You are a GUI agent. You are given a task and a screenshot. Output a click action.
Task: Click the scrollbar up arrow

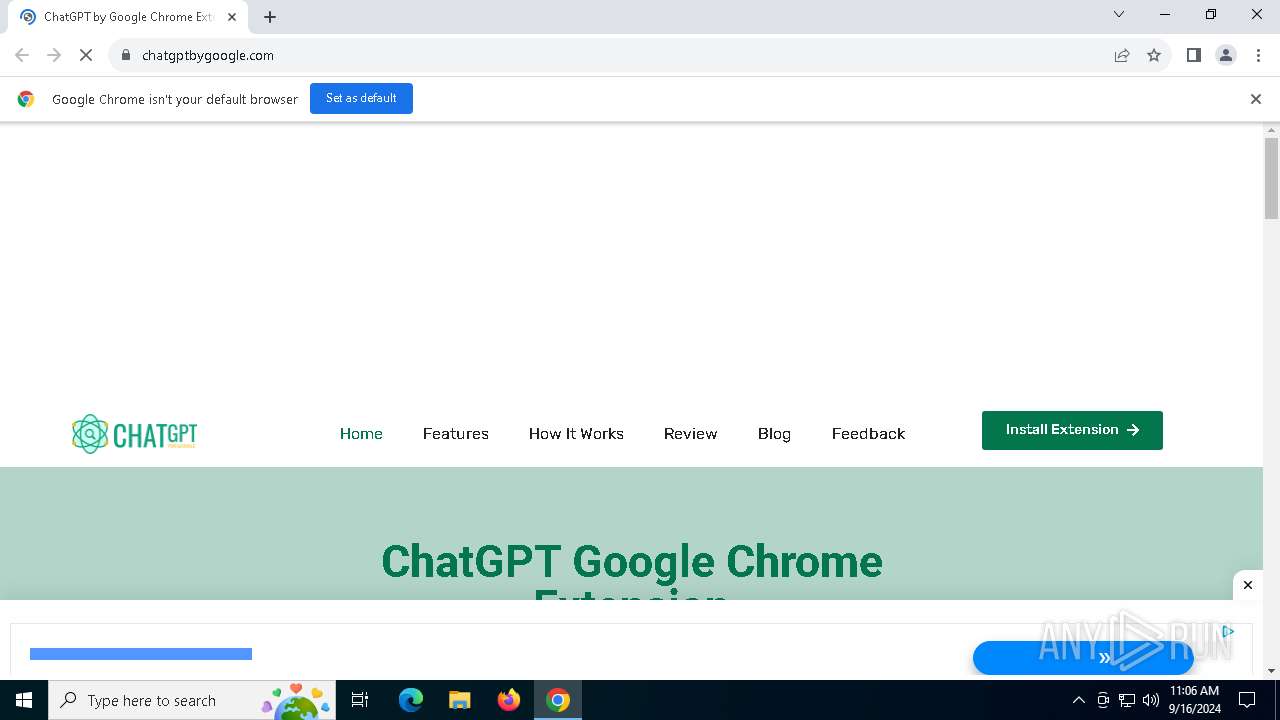tap(1271, 130)
